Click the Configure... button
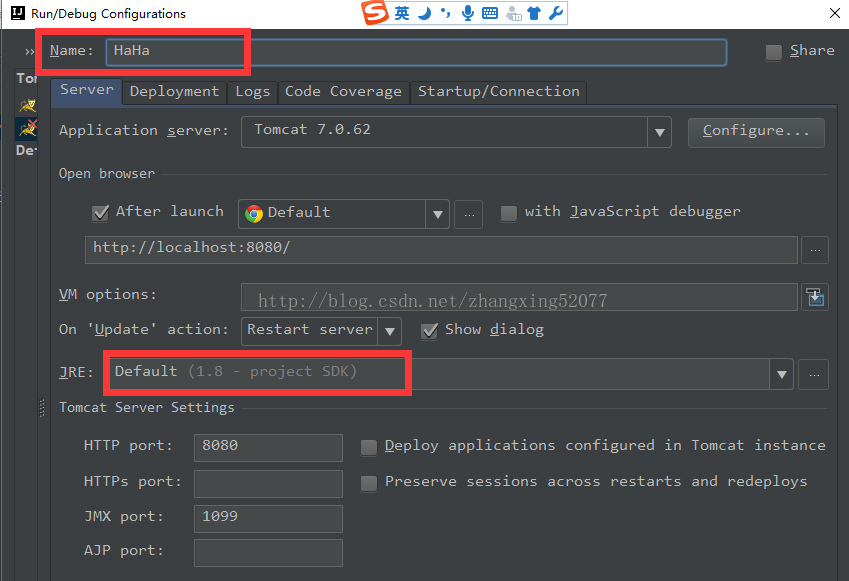Screen dimensions: 849x581 (756, 132)
